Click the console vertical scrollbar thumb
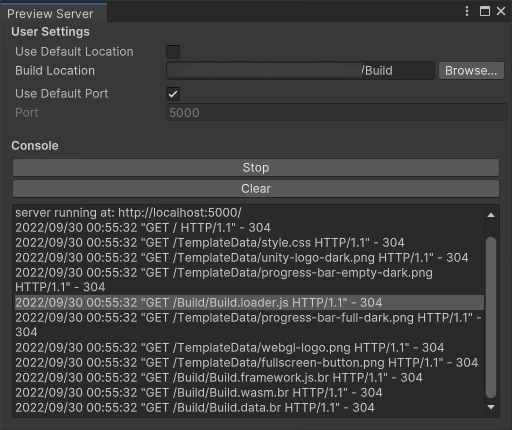This screenshot has width=512, height=430. click(491, 317)
